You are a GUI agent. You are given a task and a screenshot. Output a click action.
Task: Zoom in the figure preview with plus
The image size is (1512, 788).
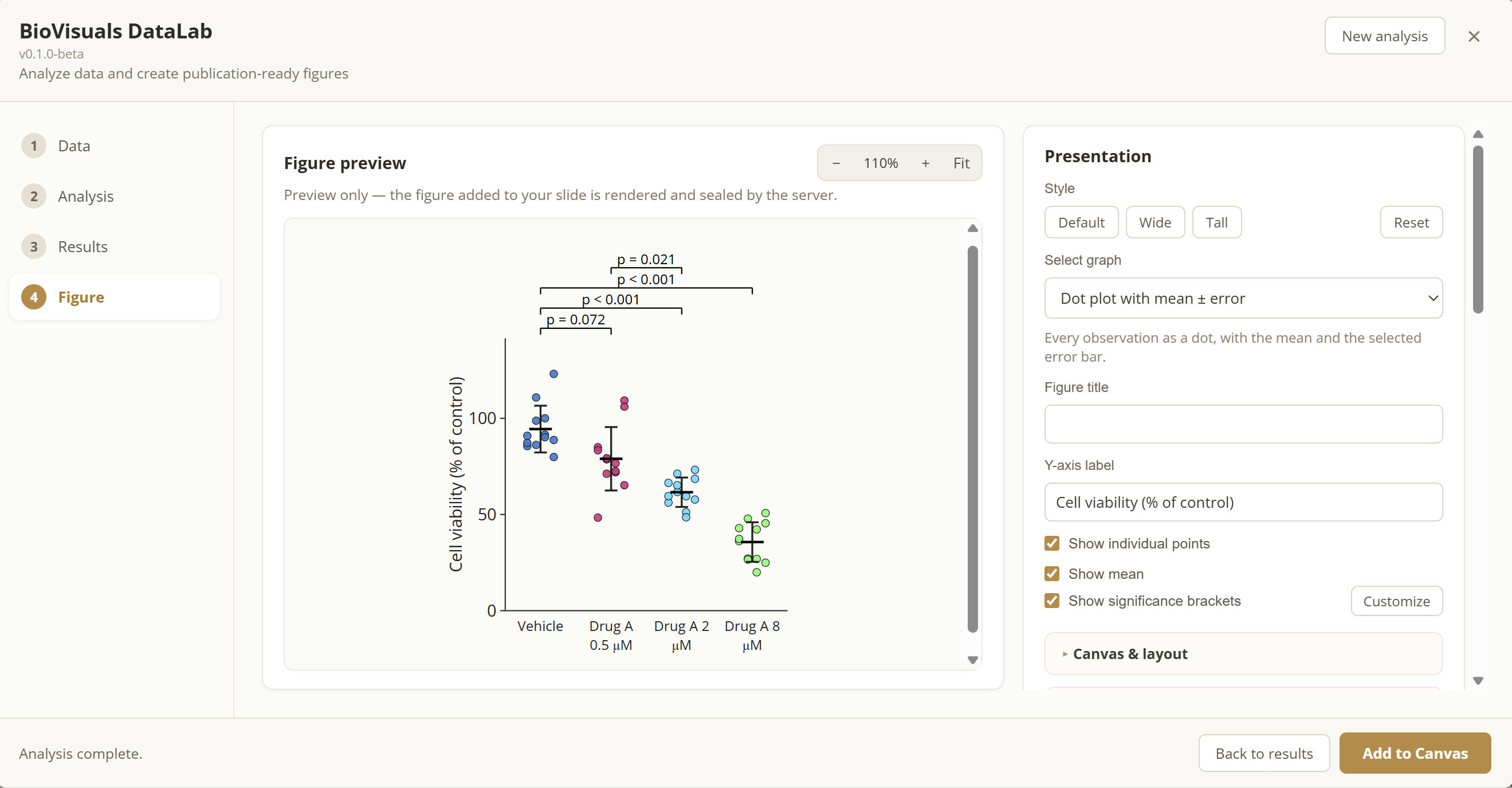(925, 163)
